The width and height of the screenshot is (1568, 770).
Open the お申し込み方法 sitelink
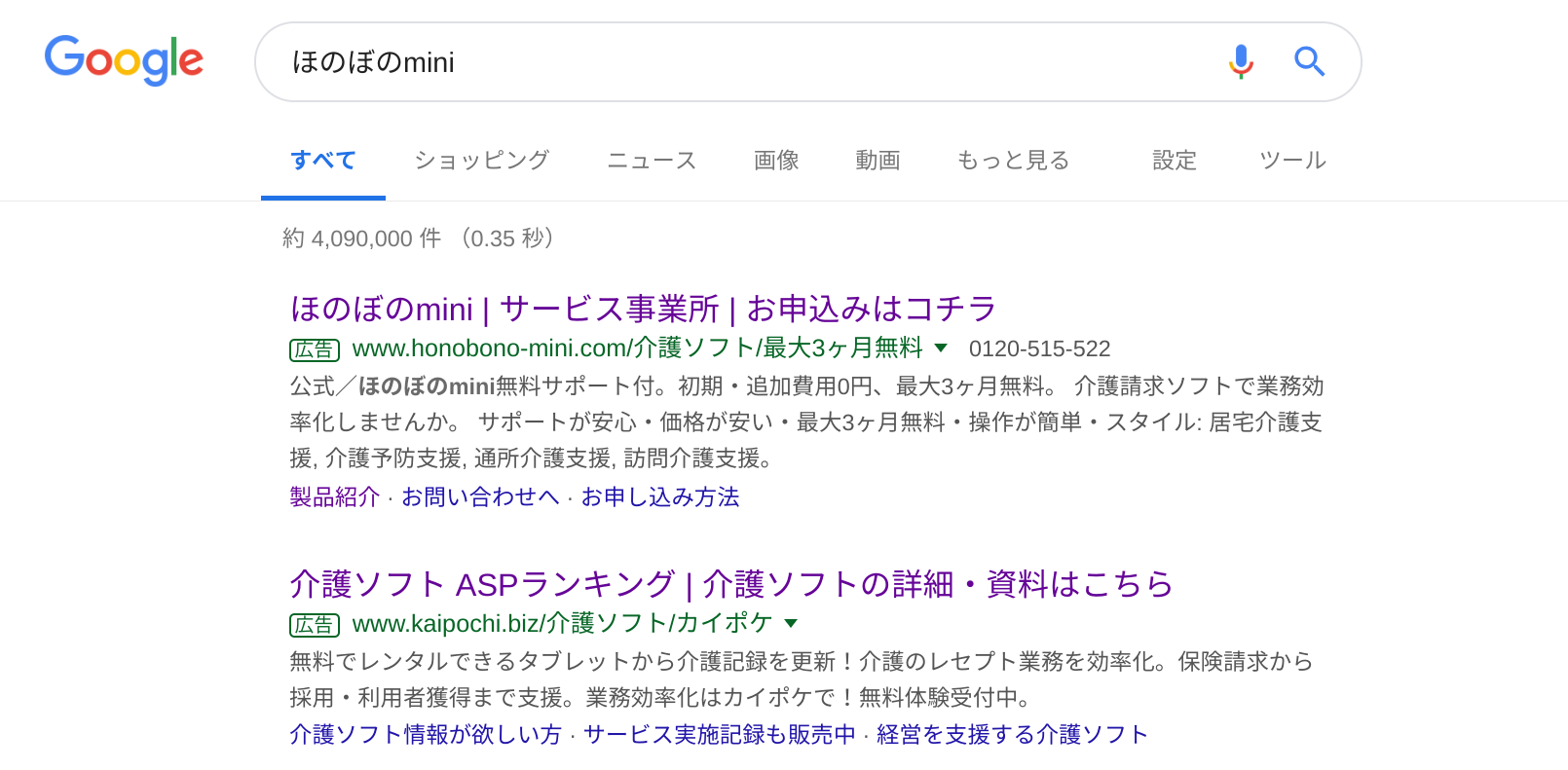[660, 496]
